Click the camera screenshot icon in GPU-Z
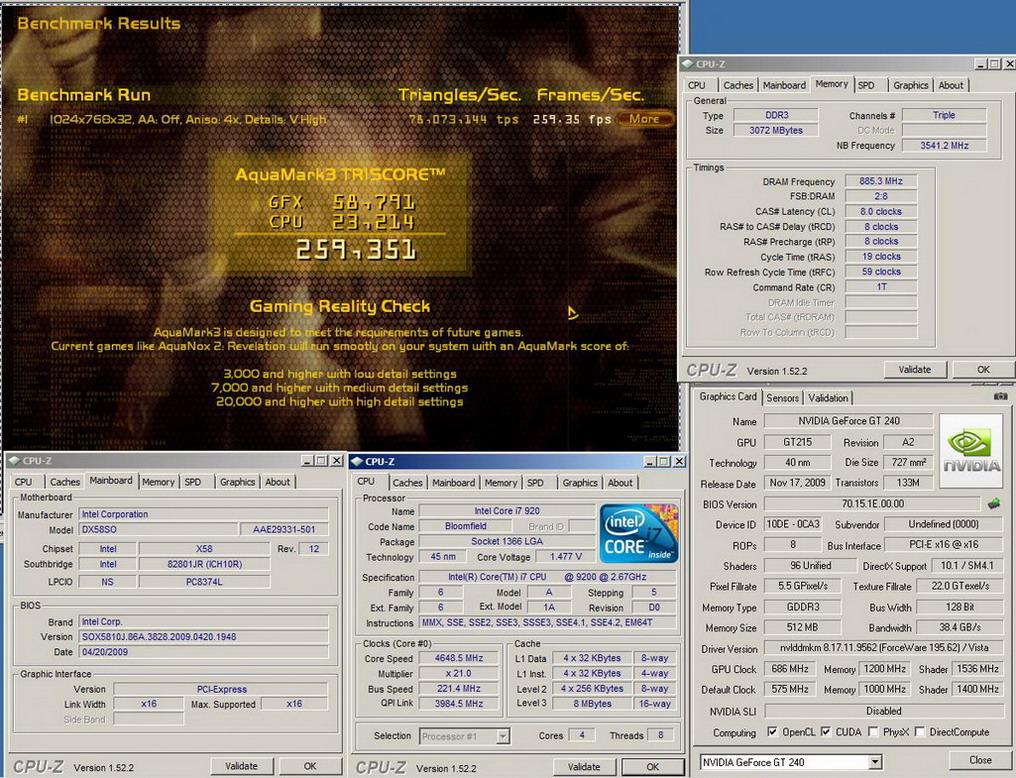 [x=1000, y=396]
